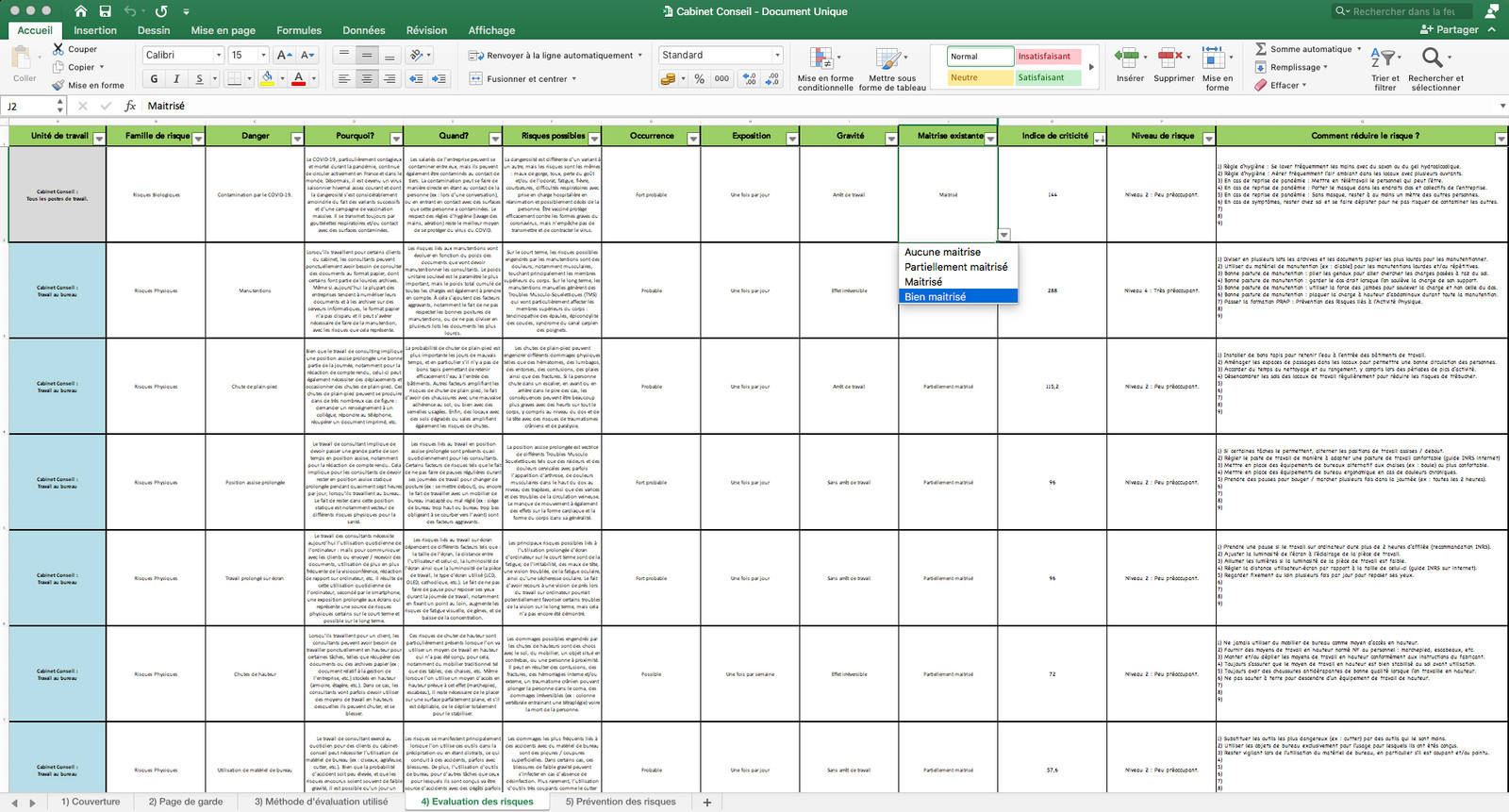Toggle Underline formatting
This screenshot has width=1509, height=812.
199,79
